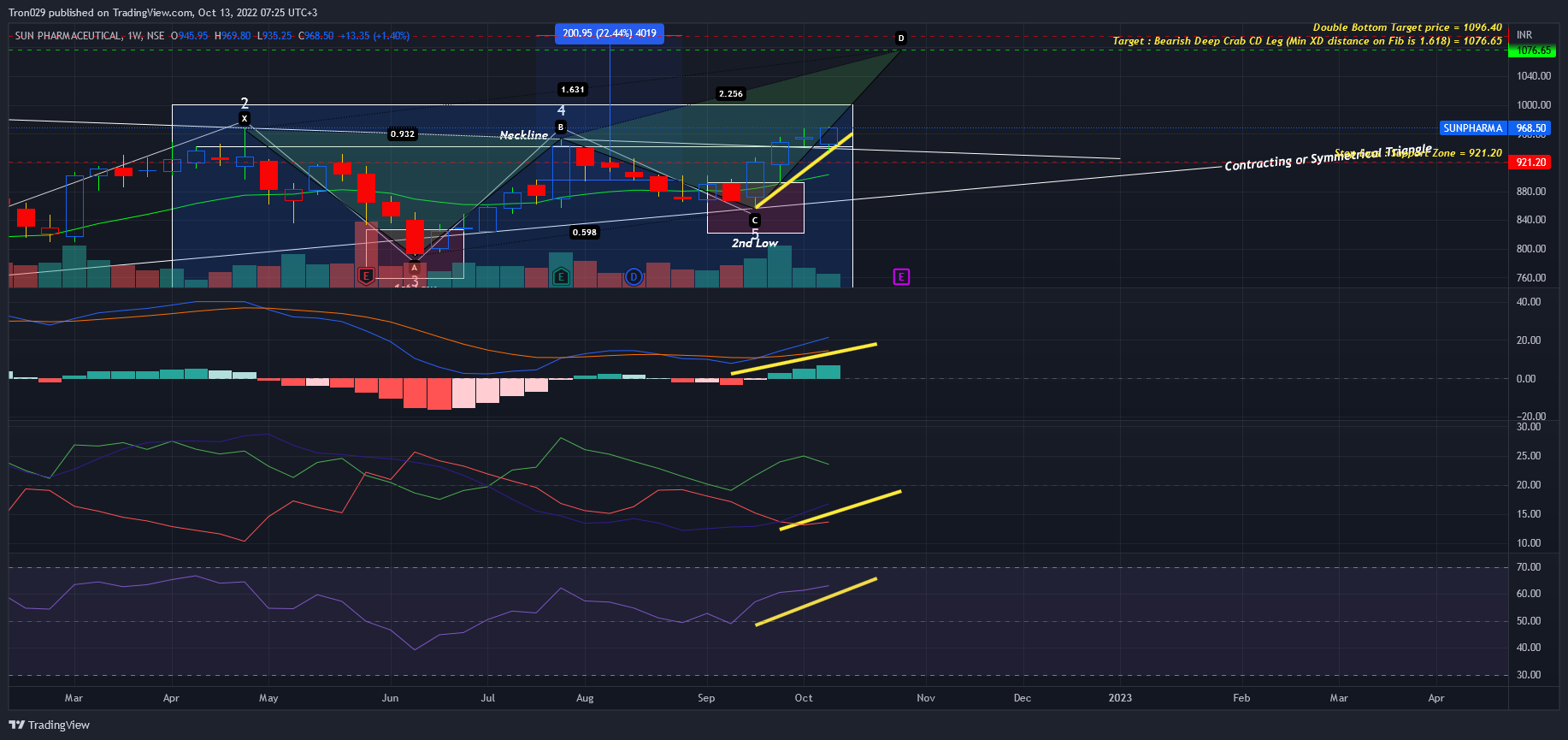The width and height of the screenshot is (1568, 740).
Task: Click the Bearish Deep Crab target text
Action: (1307, 40)
